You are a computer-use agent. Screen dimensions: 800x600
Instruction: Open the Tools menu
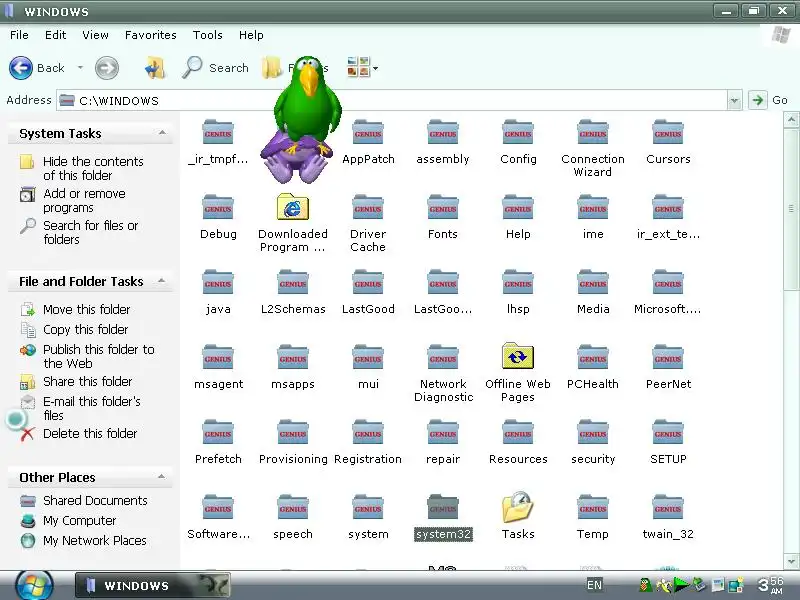tap(207, 35)
